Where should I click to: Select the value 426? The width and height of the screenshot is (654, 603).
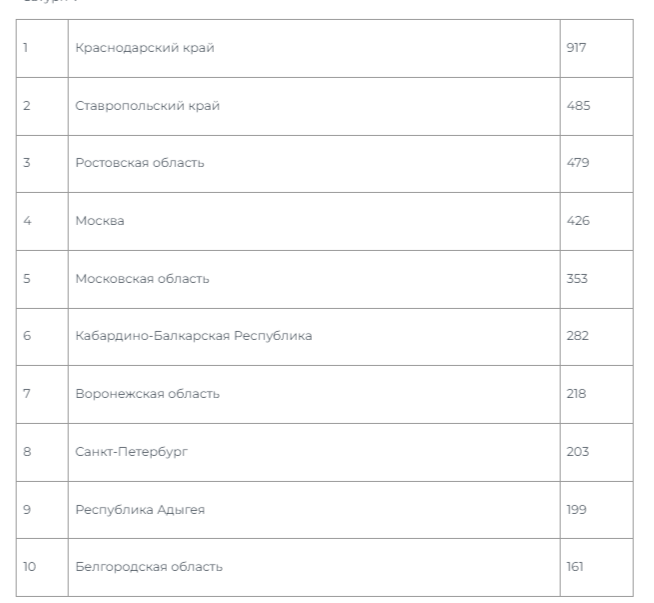coord(578,221)
